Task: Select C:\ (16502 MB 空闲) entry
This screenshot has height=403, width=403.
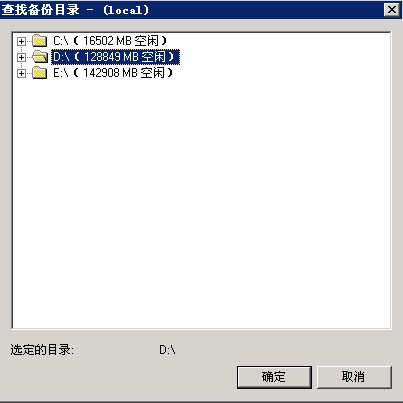Action: coord(110,41)
